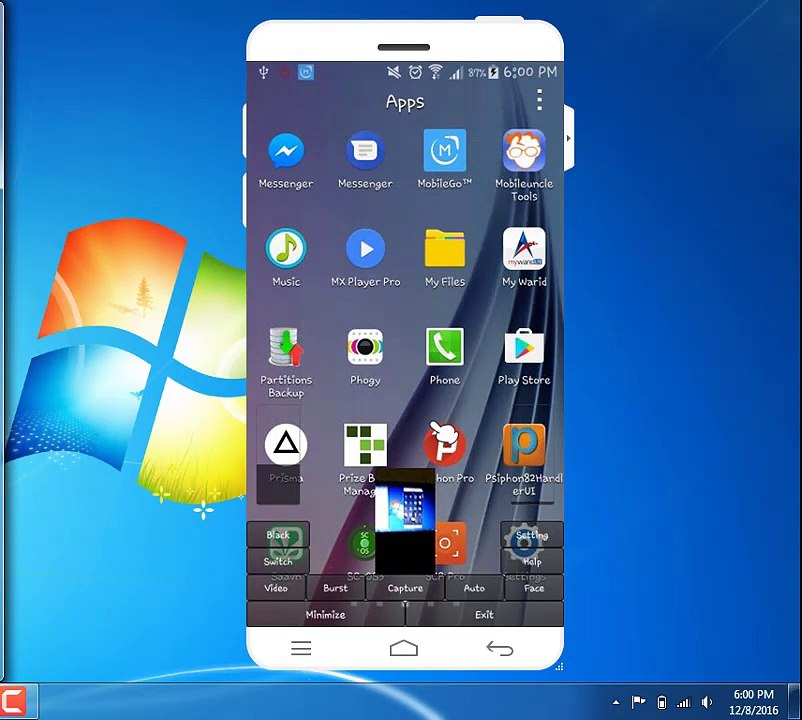Image resolution: width=802 pixels, height=720 pixels.
Task: Open the Psiphon Pro app
Action: tap(444, 444)
